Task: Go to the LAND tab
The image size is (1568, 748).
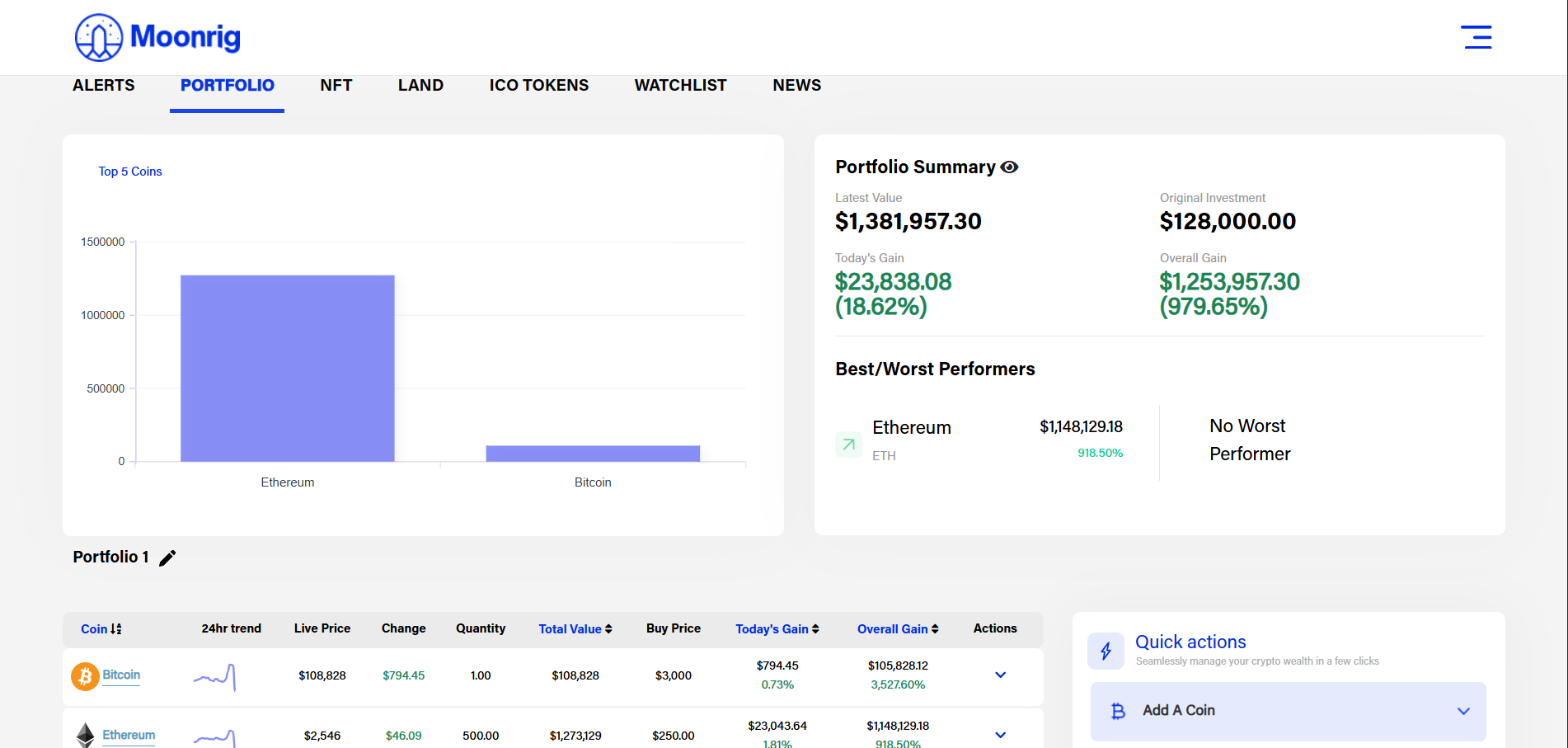Action: click(420, 86)
